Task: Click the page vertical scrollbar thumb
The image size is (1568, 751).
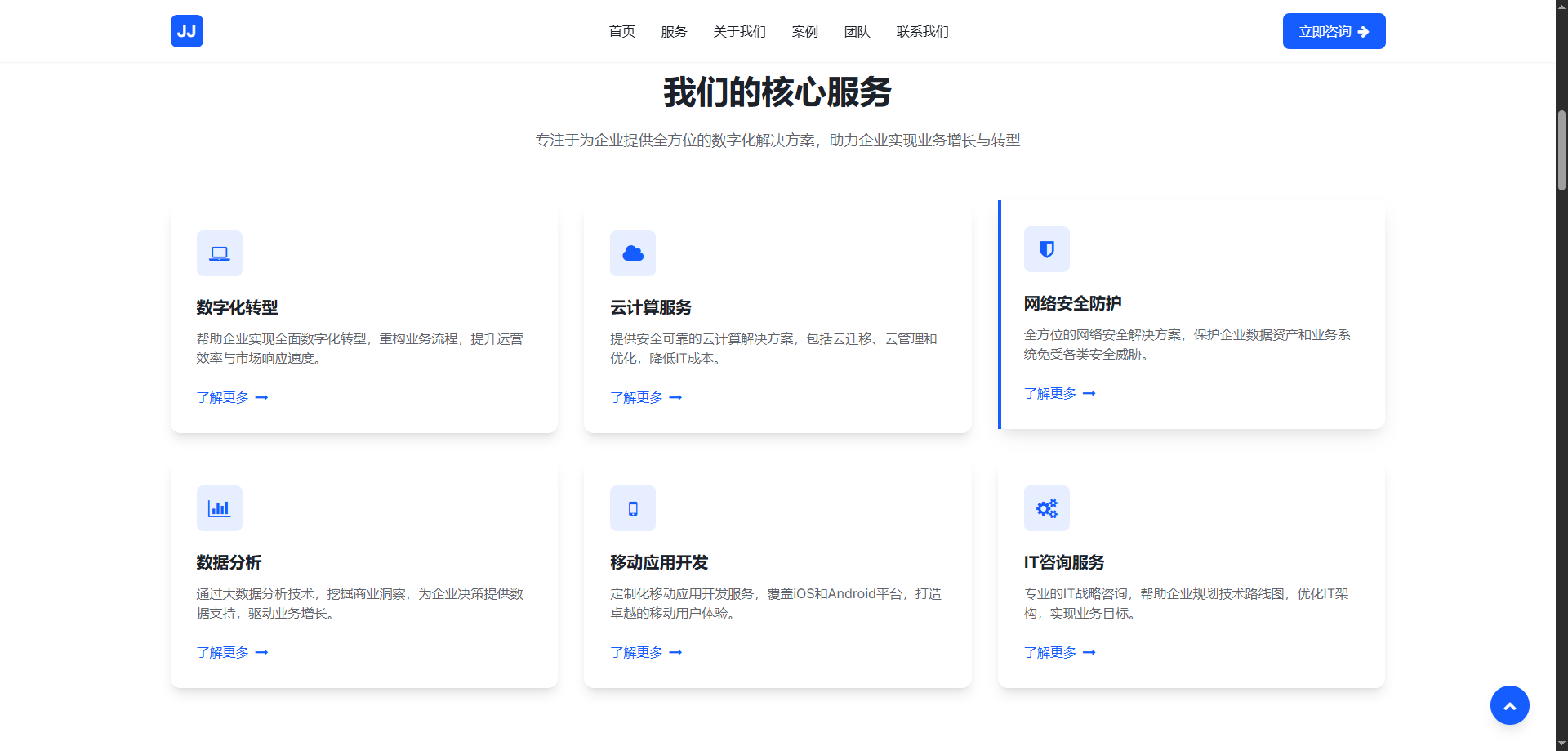Action: (1561, 150)
